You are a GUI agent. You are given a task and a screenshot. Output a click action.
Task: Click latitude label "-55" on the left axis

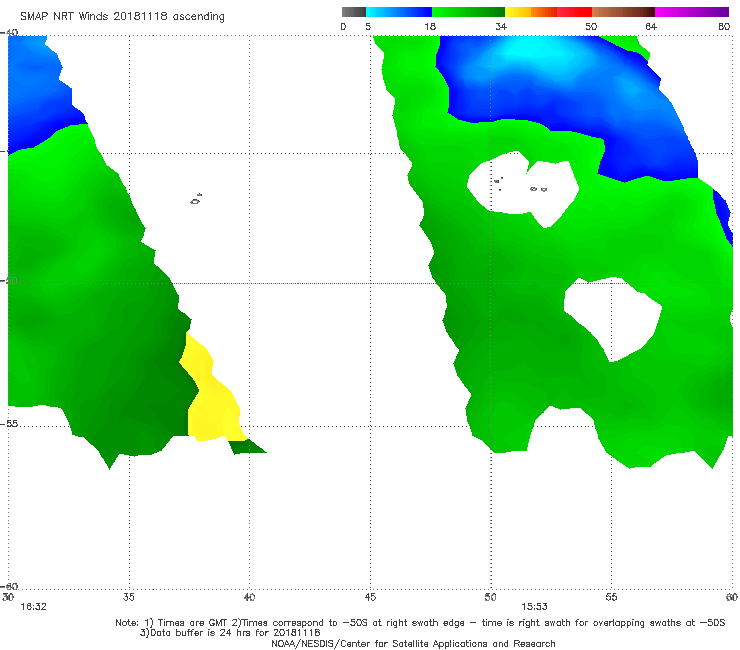click(9, 424)
